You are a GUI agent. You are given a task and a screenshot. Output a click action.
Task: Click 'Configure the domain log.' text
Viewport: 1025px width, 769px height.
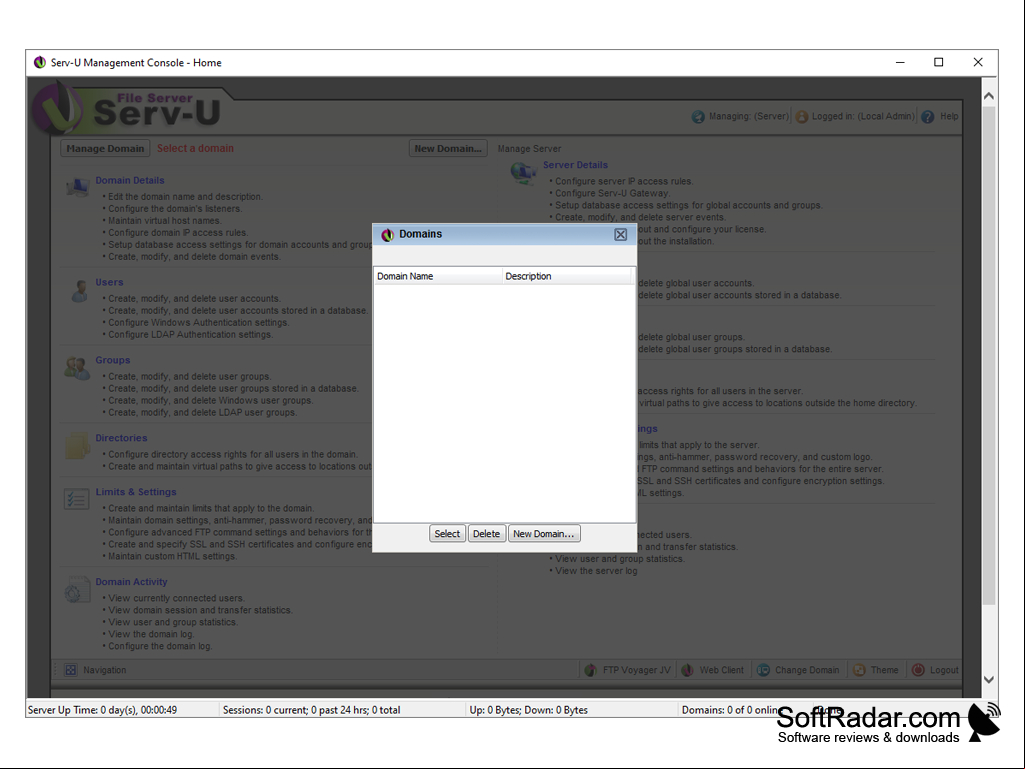click(x=160, y=646)
